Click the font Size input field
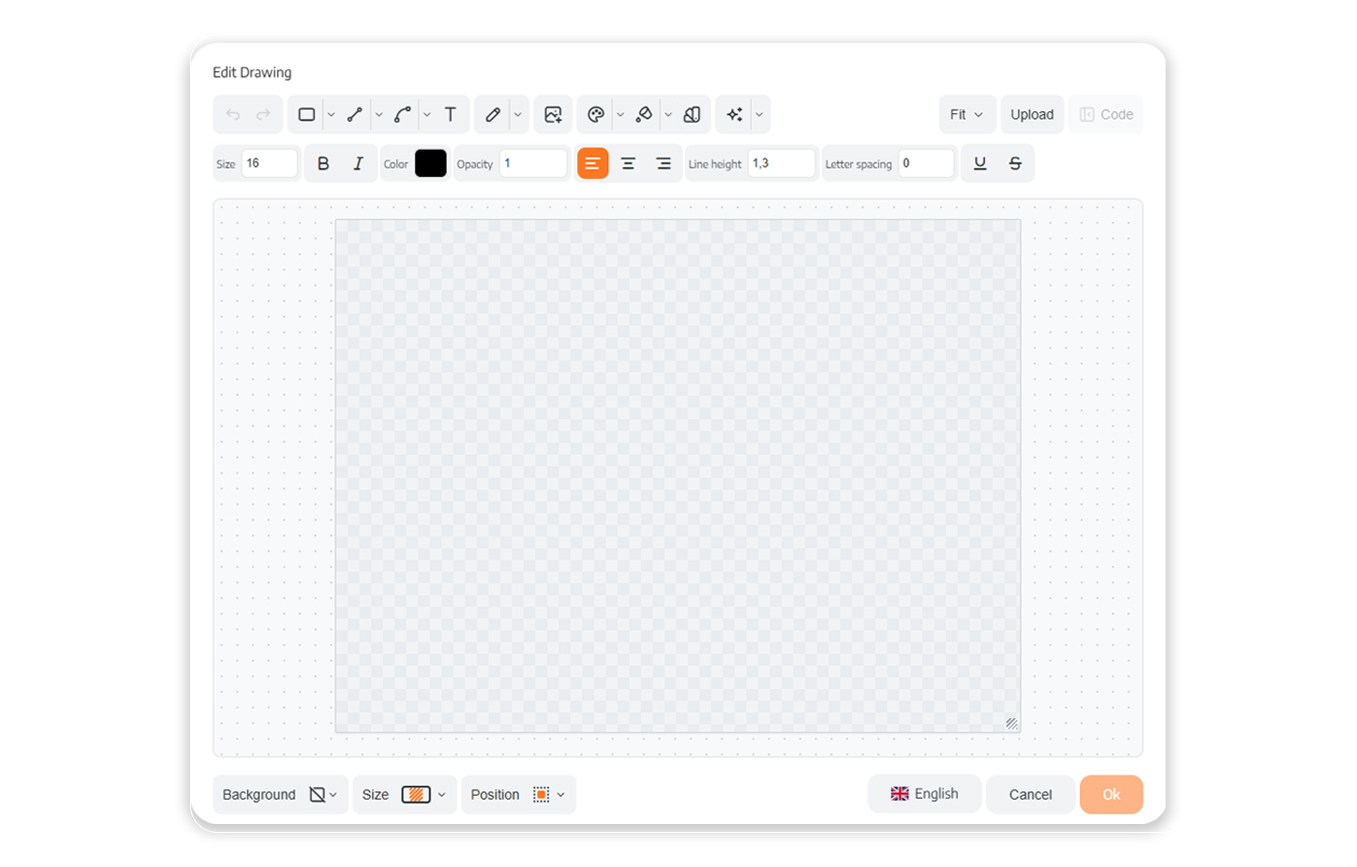This screenshot has width=1357, height=867. coord(270,163)
